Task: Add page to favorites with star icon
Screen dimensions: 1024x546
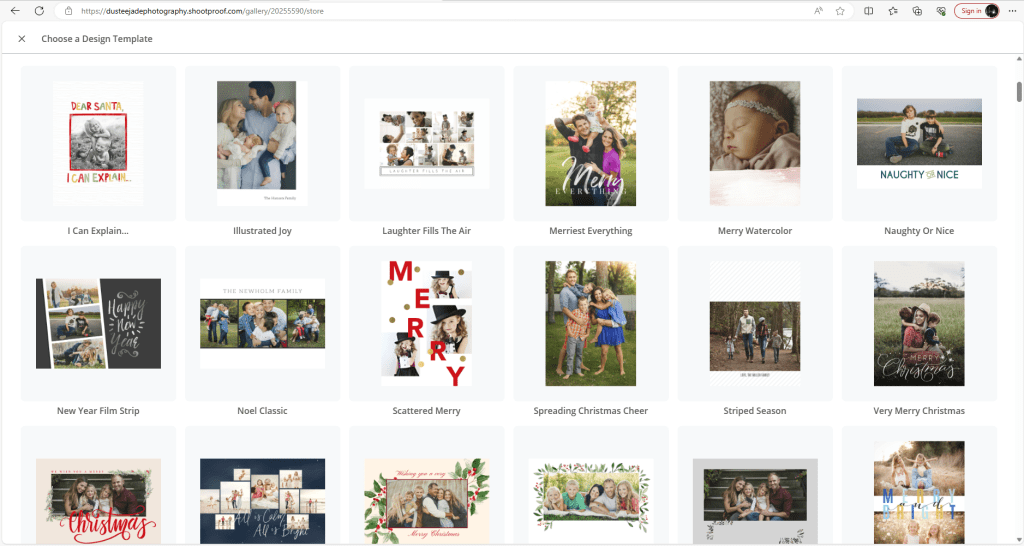Action: point(840,11)
